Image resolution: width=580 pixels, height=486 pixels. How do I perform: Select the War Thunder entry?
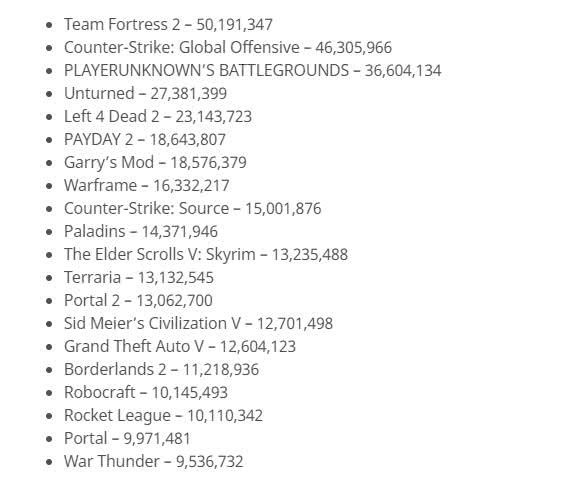click(154, 462)
